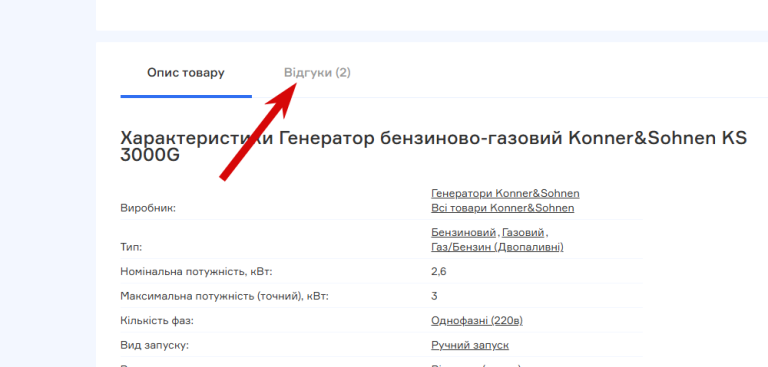
Task: Switch to the Відгуки (2) tab
Action: pyautogui.click(x=317, y=73)
